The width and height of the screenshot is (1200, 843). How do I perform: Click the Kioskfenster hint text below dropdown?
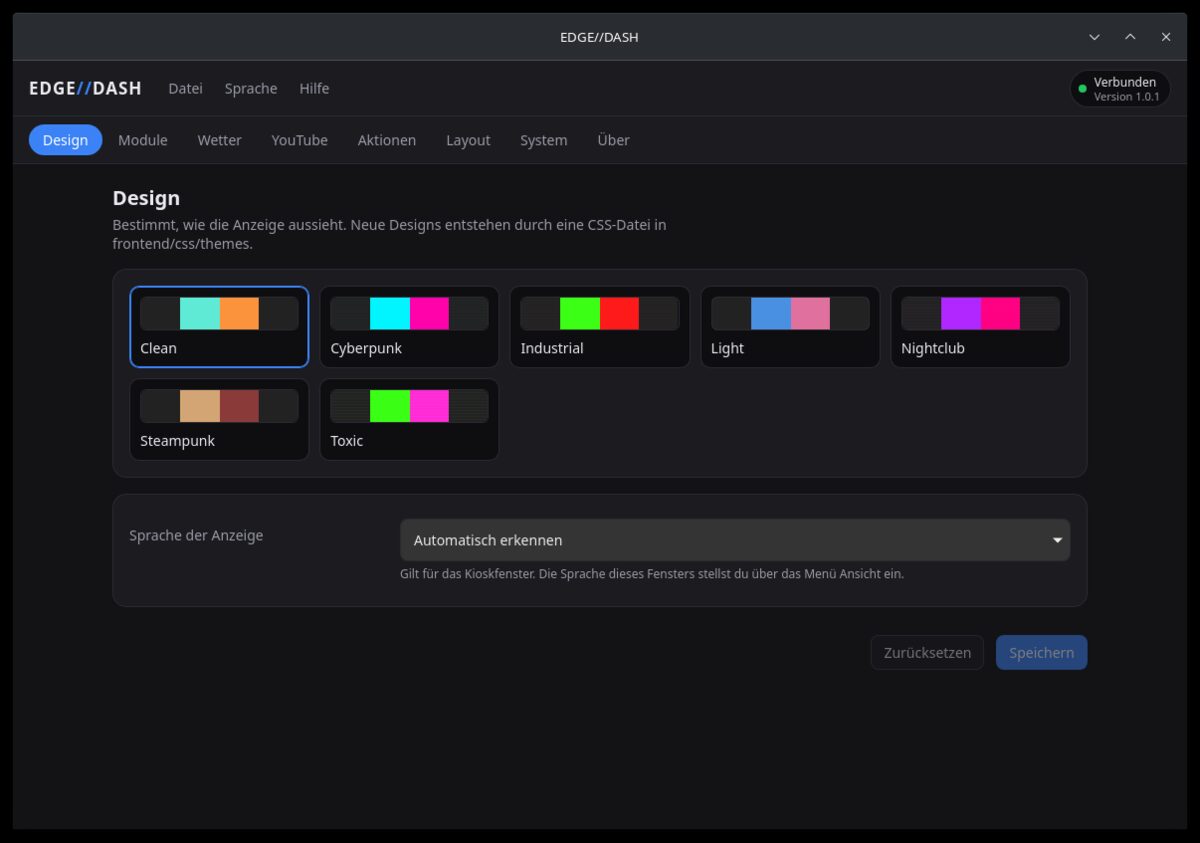click(x=652, y=574)
